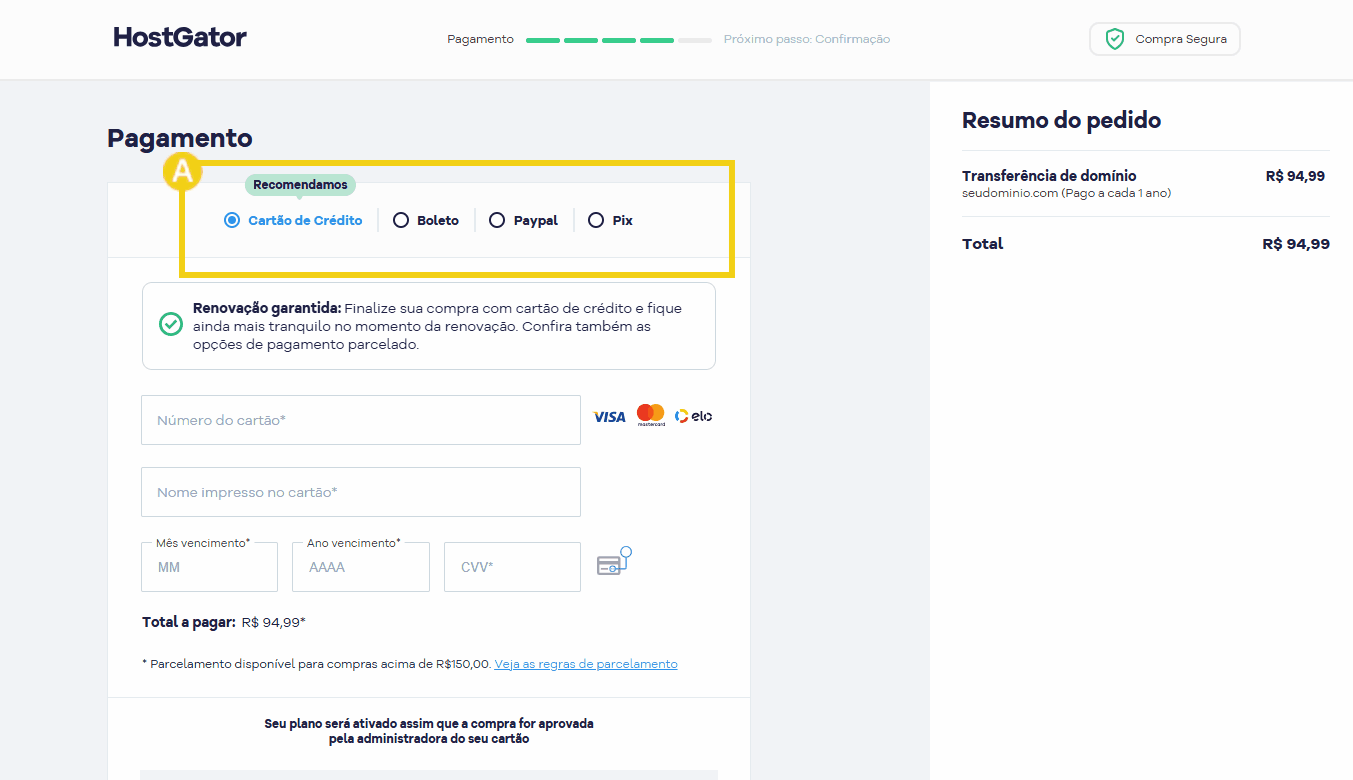1353x780 pixels.
Task: Click the Ano vencimento AAAA field
Action: (x=361, y=567)
